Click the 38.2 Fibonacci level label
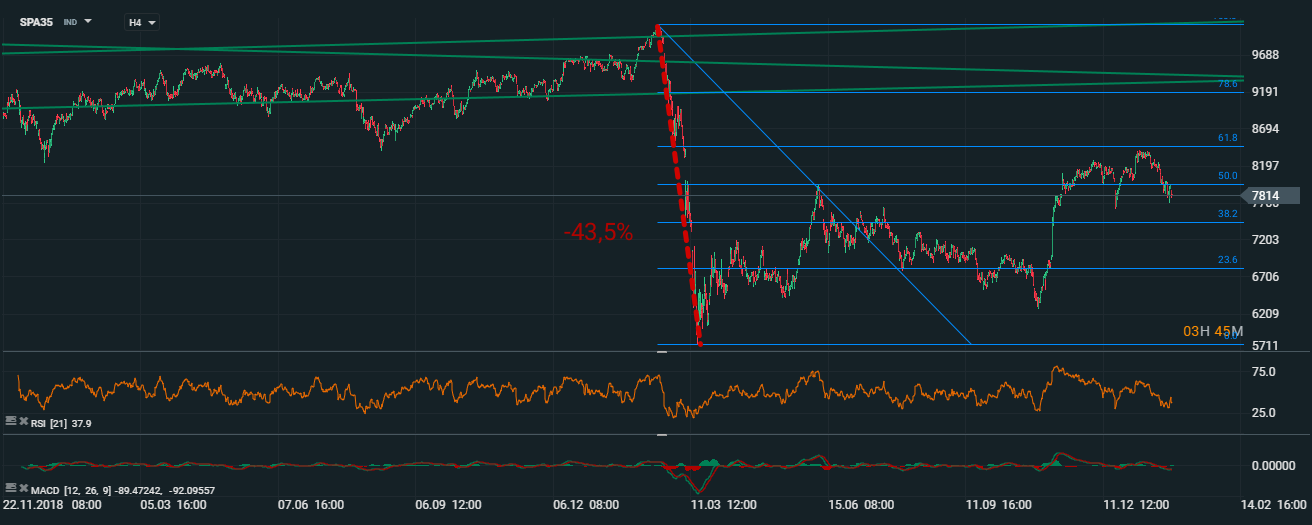The width and height of the screenshot is (1312, 525). click(x=1227, y=214)
